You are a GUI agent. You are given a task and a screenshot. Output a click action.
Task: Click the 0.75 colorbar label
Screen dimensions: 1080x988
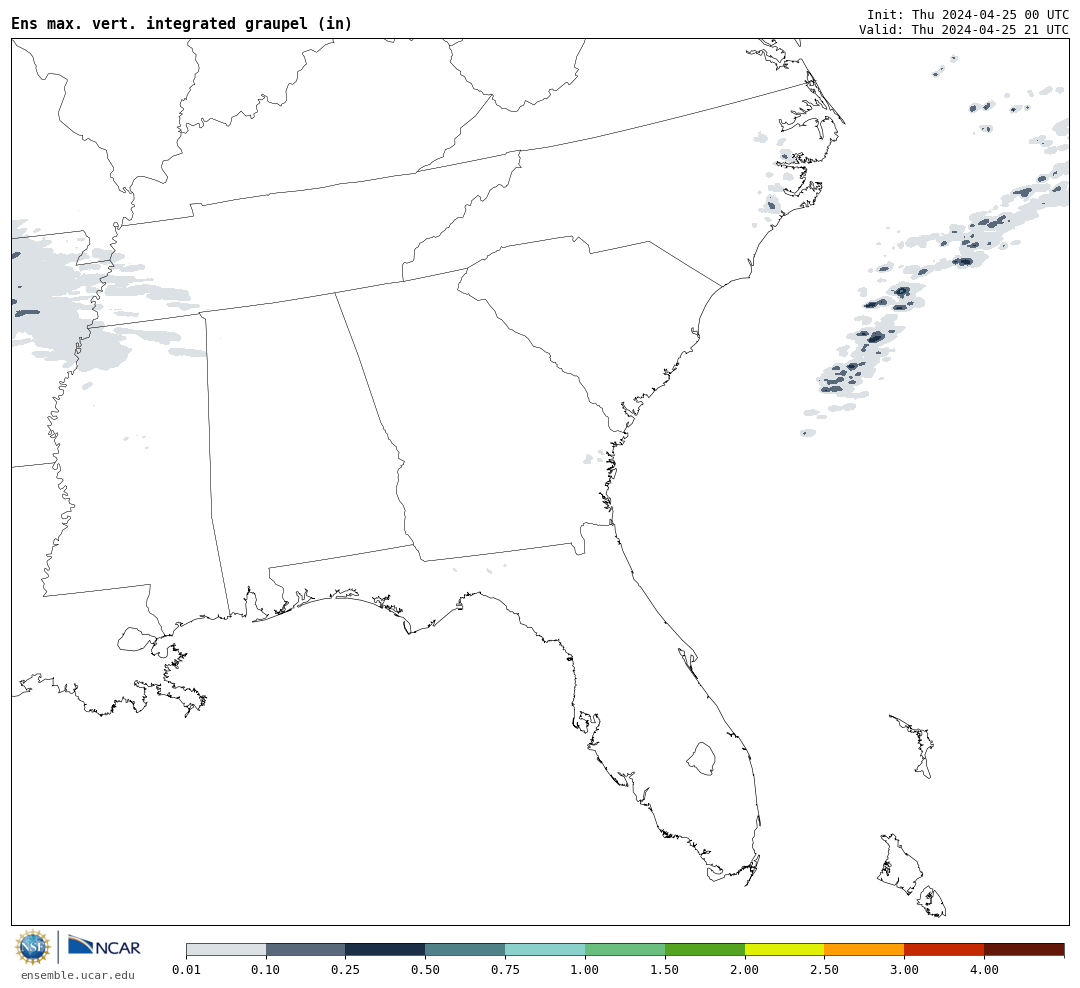point(506,969)
